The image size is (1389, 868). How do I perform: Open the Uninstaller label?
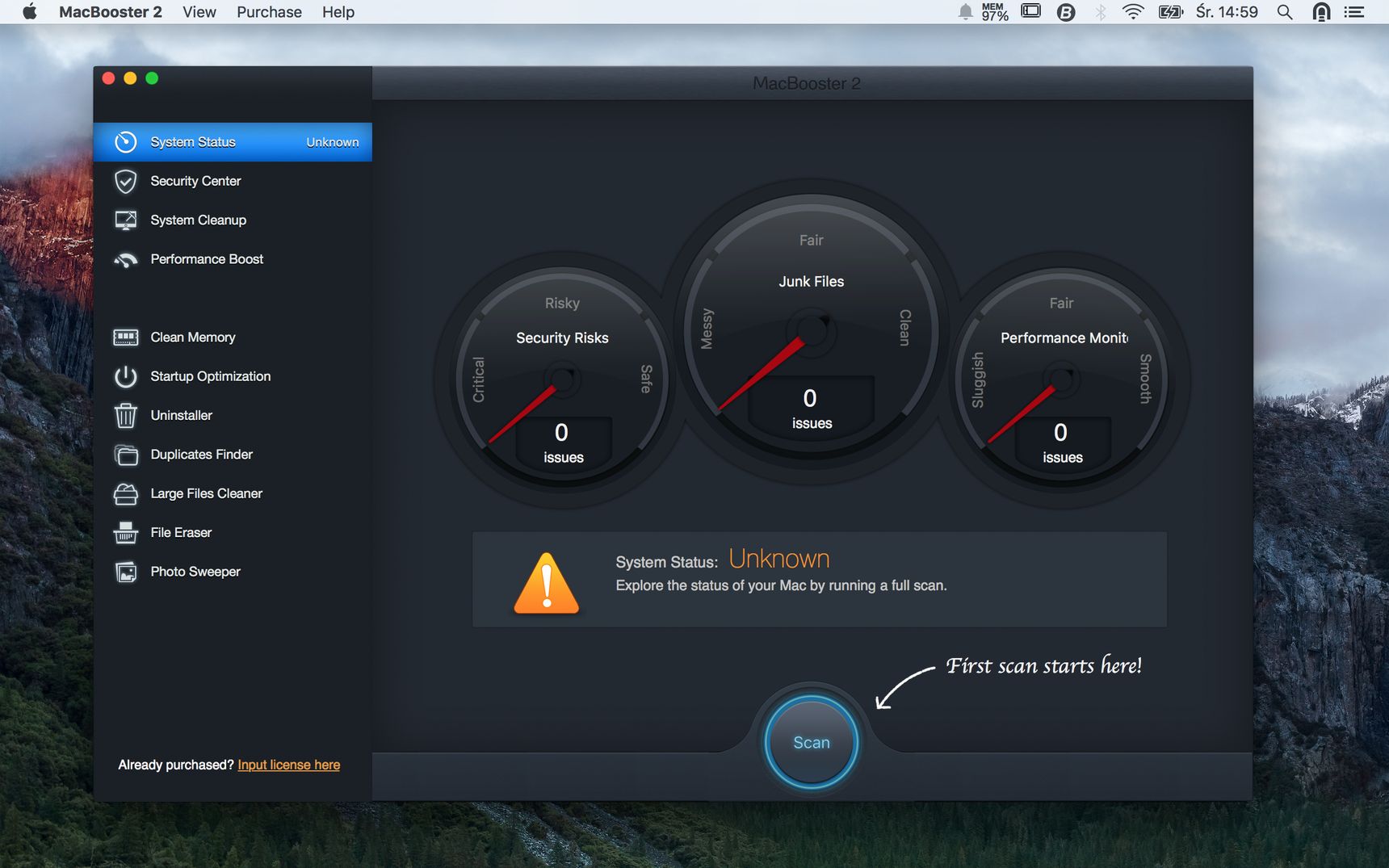point(182,415)
